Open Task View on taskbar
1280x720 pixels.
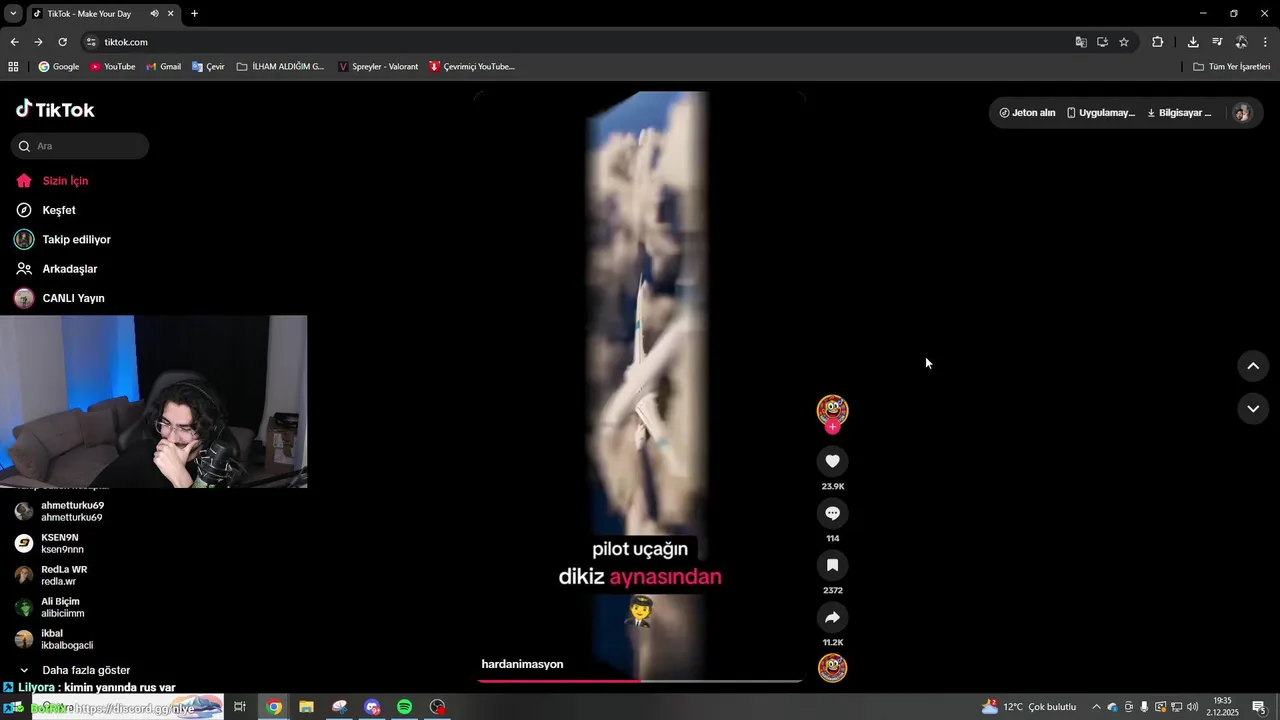pos(240,707)
